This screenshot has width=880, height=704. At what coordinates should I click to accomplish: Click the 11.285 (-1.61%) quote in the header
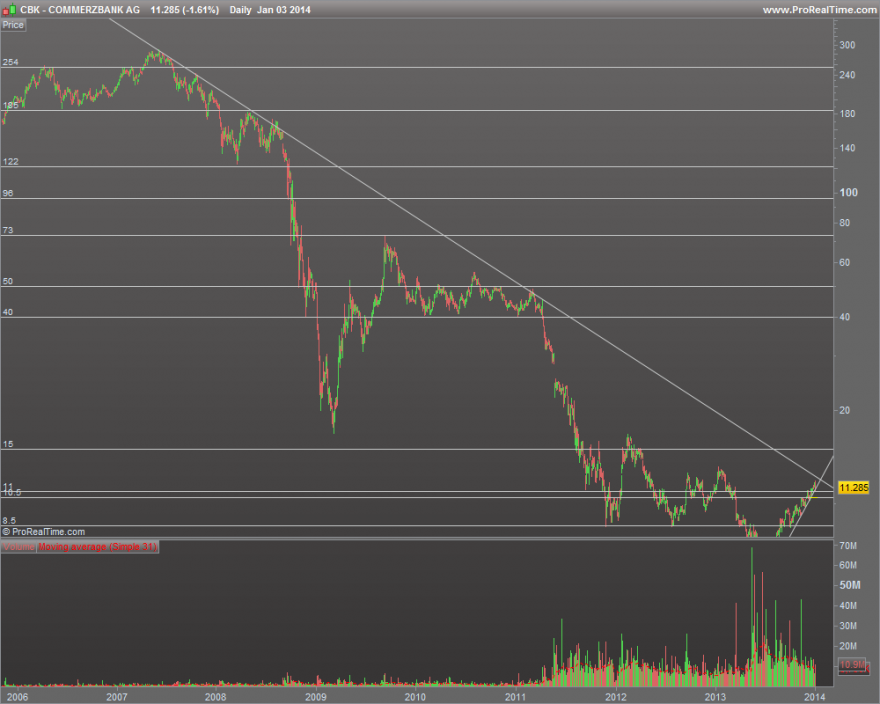click(x=185, y=10)
